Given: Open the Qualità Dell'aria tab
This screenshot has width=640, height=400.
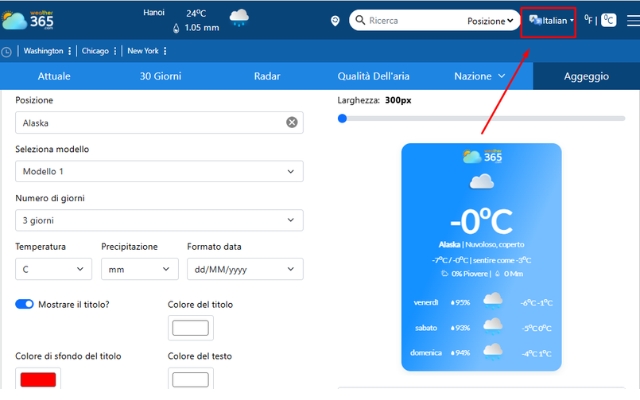Looking at the screenshot, I should [x=373, y=76].
